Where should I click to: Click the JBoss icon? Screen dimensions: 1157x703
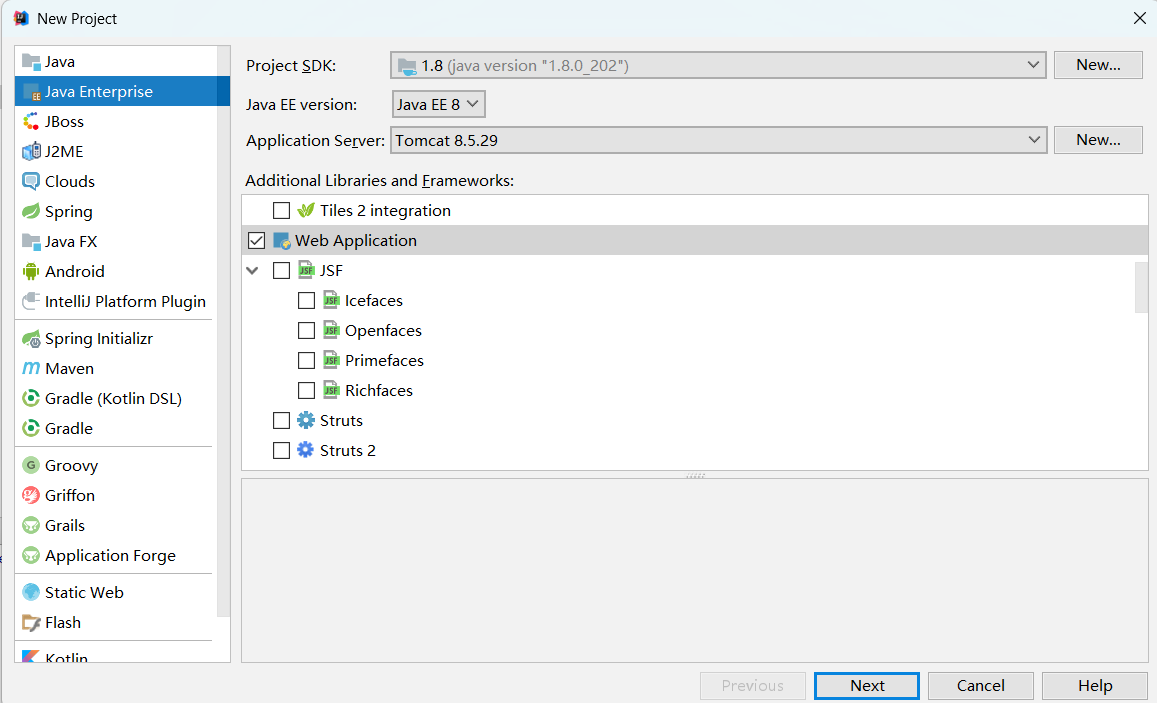click(31, 122)
